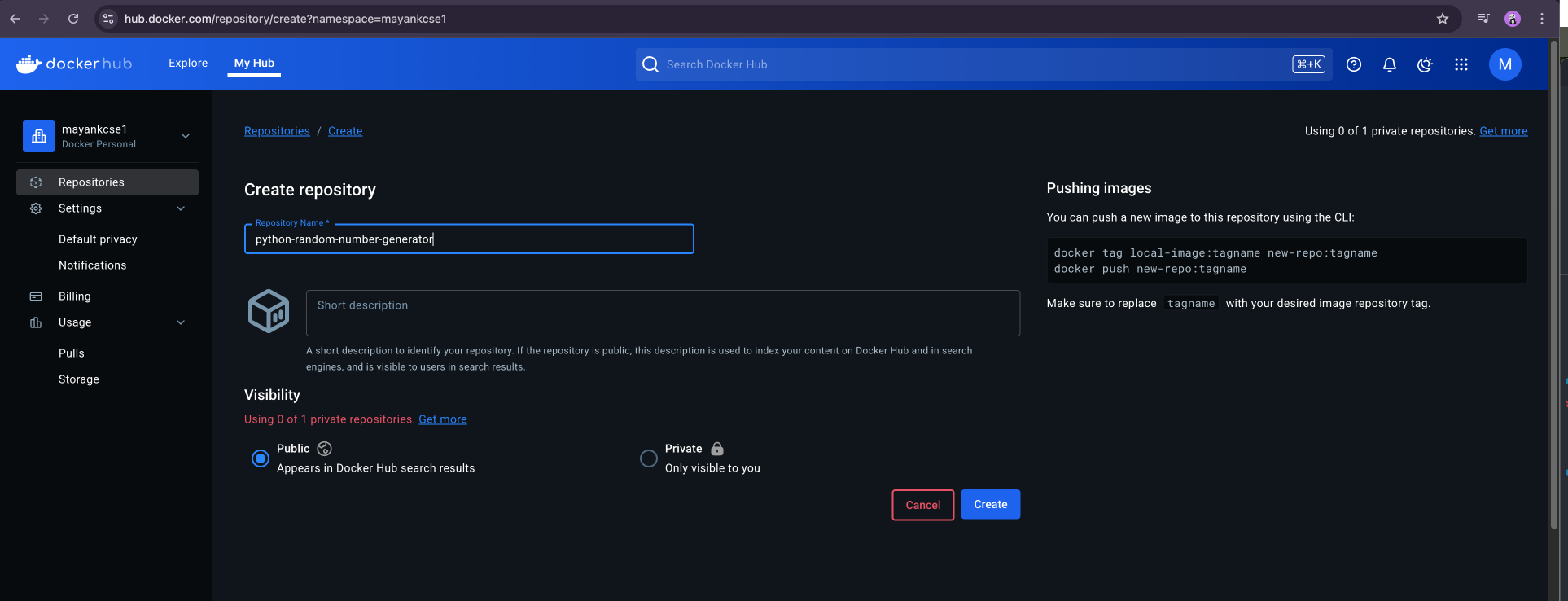Click the Billing card icon
Viewport: 1568px width, 601px height.
[36, 296]
